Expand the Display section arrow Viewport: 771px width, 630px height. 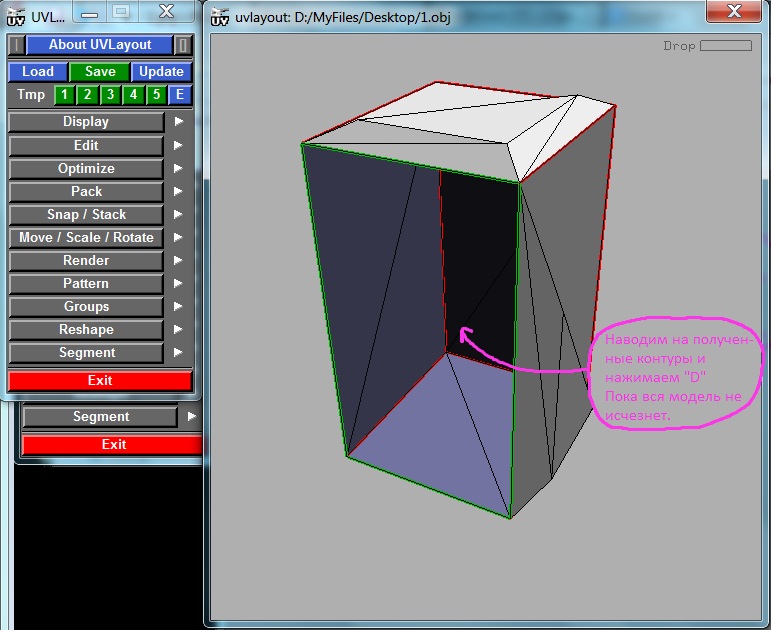point(179,122)
